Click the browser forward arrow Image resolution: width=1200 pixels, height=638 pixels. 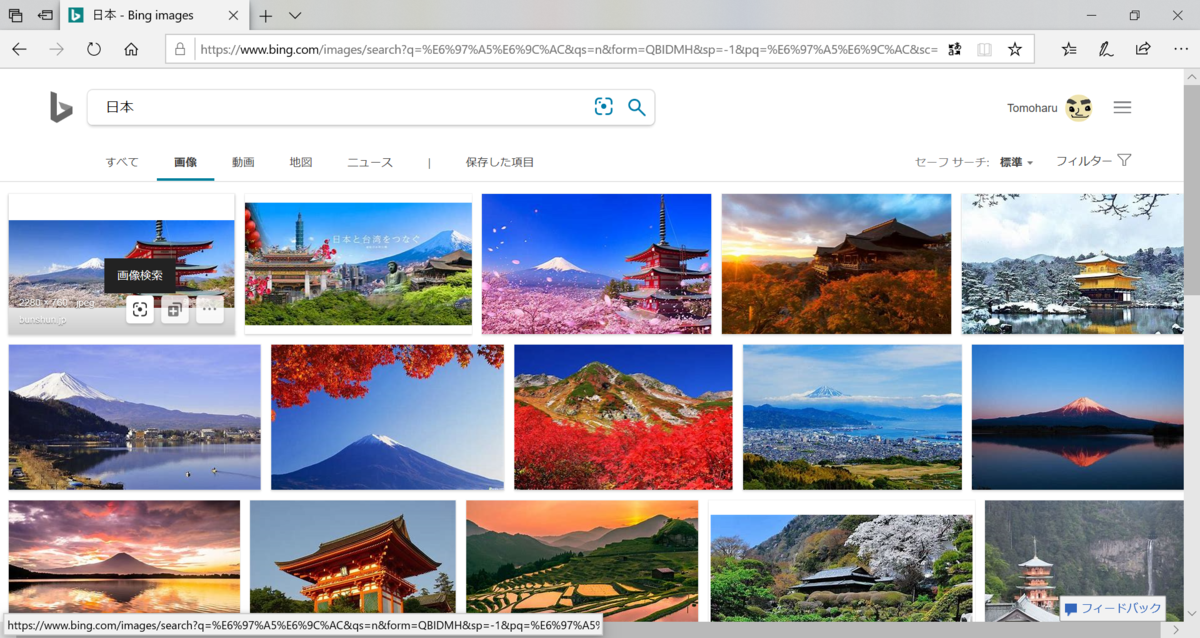pos(57,49)
